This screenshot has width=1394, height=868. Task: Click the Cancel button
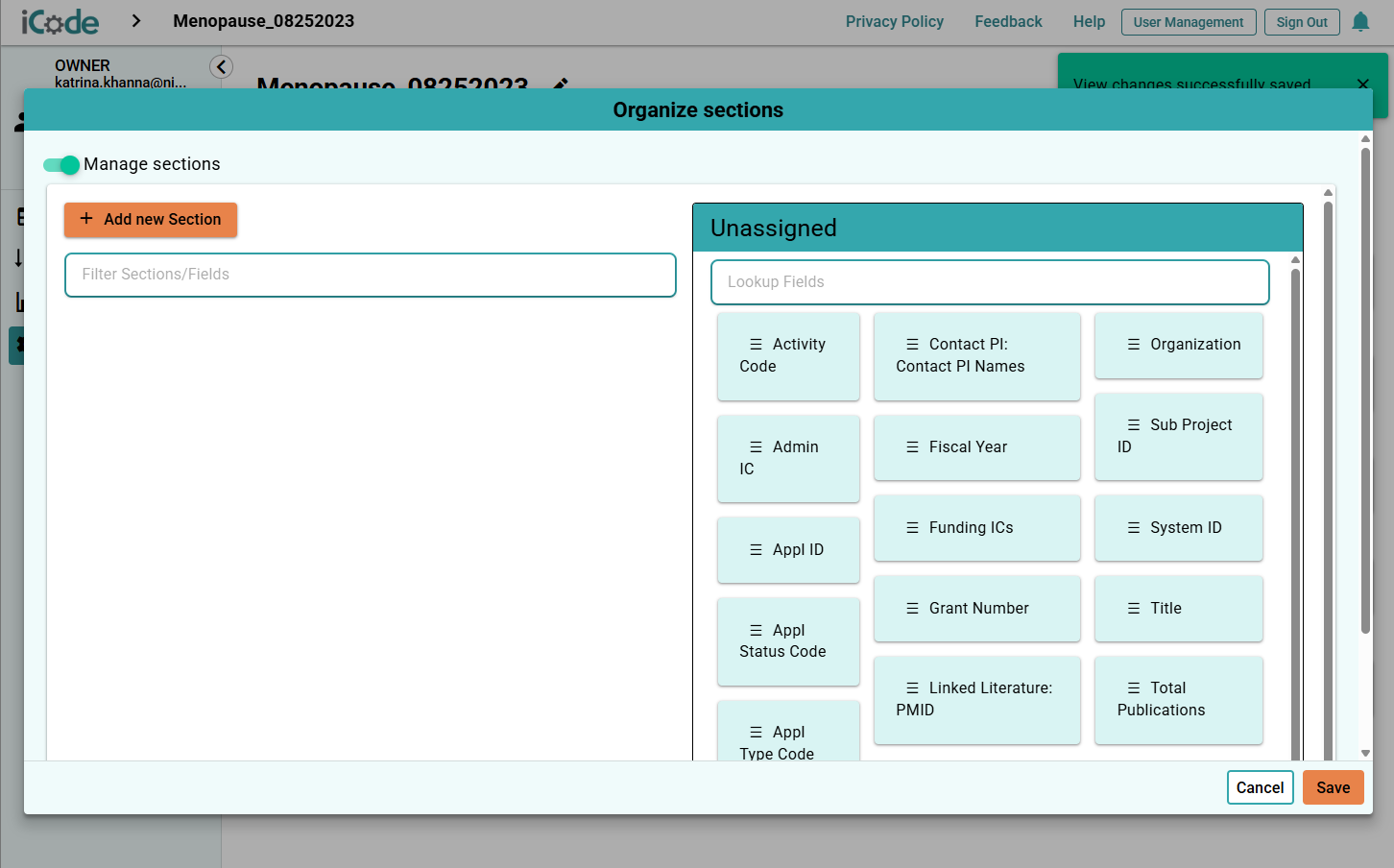[x=1260, y=787]
